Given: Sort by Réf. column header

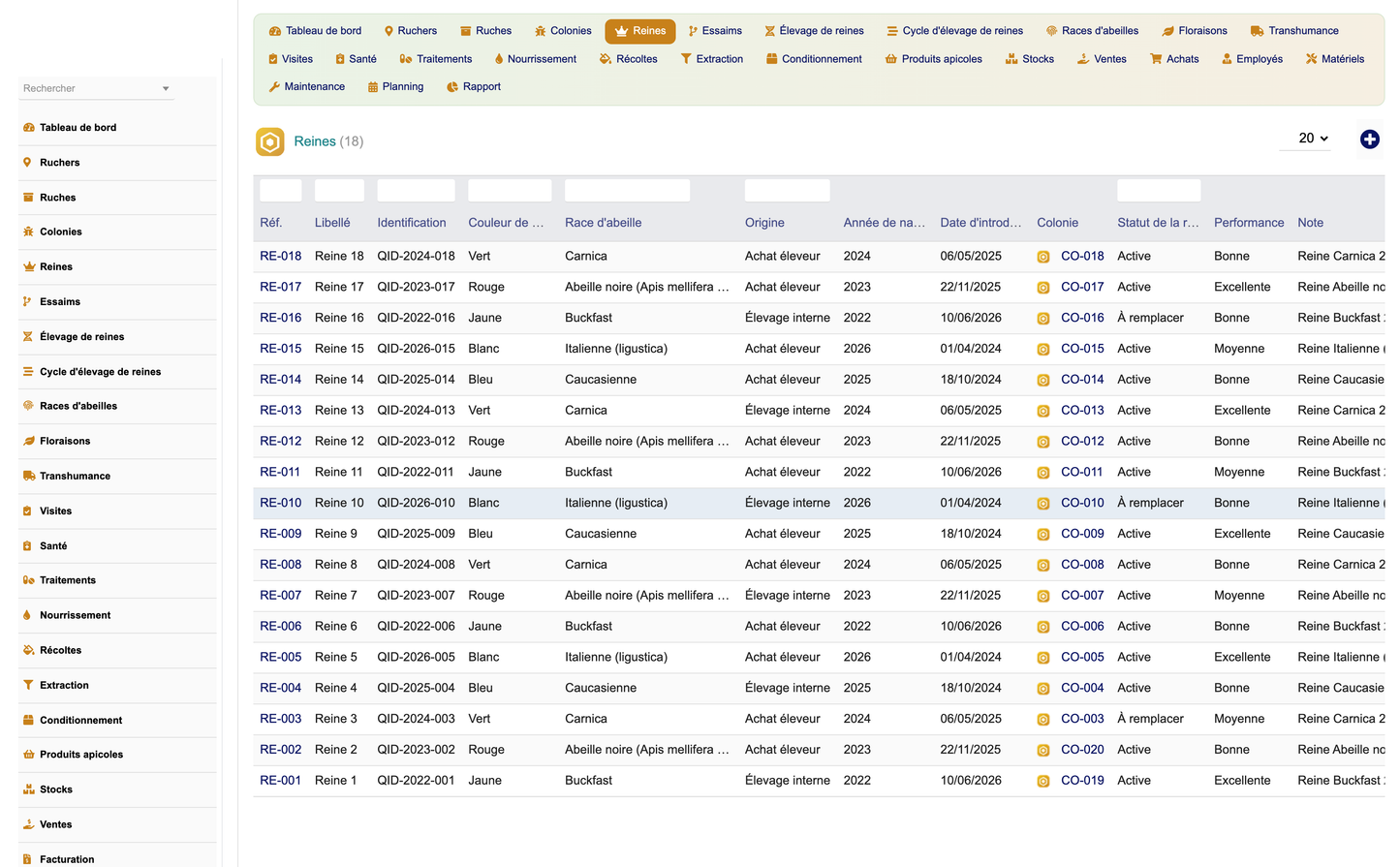Looking at the screenshot, I should (x=271, y=223).
